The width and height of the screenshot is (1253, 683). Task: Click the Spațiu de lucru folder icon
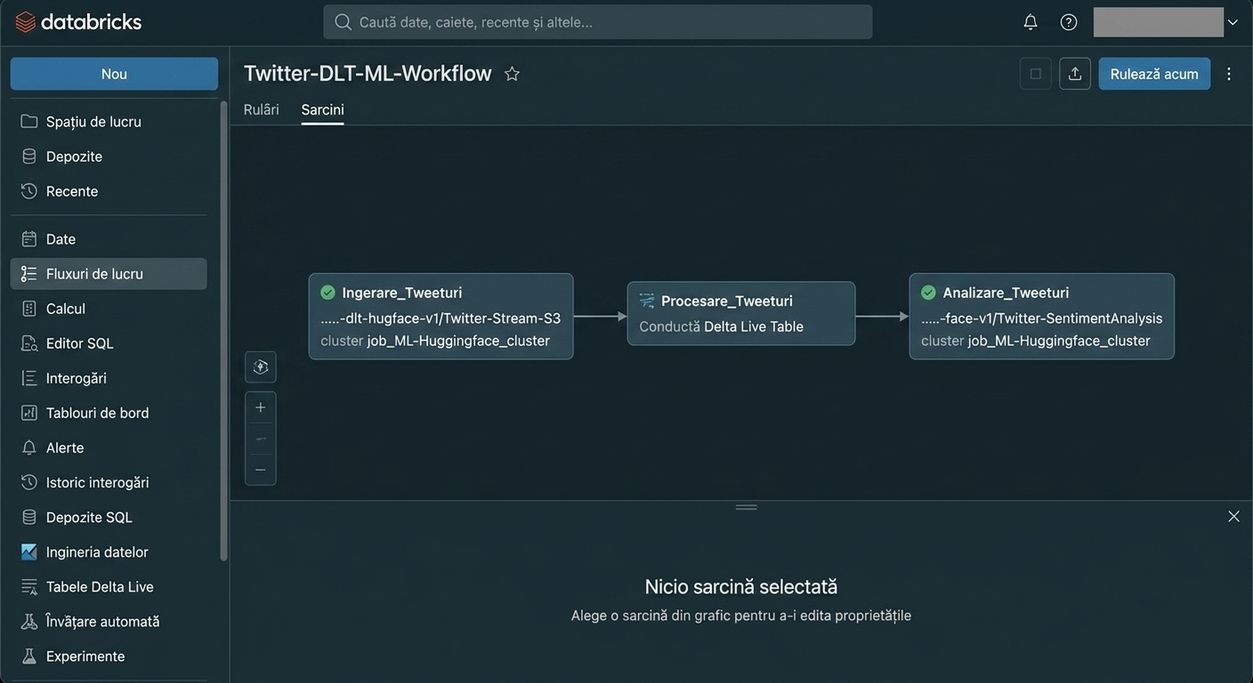coord(29,121)
